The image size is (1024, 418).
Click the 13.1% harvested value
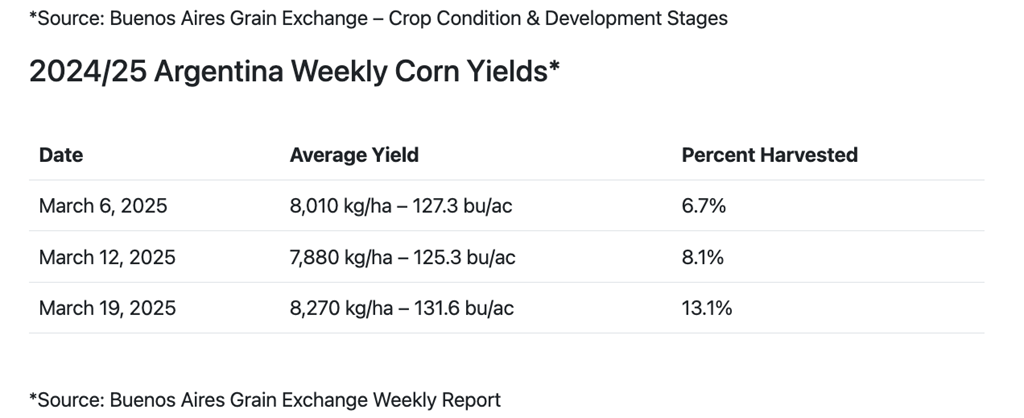pyautogui.click(x=706, y=308)
